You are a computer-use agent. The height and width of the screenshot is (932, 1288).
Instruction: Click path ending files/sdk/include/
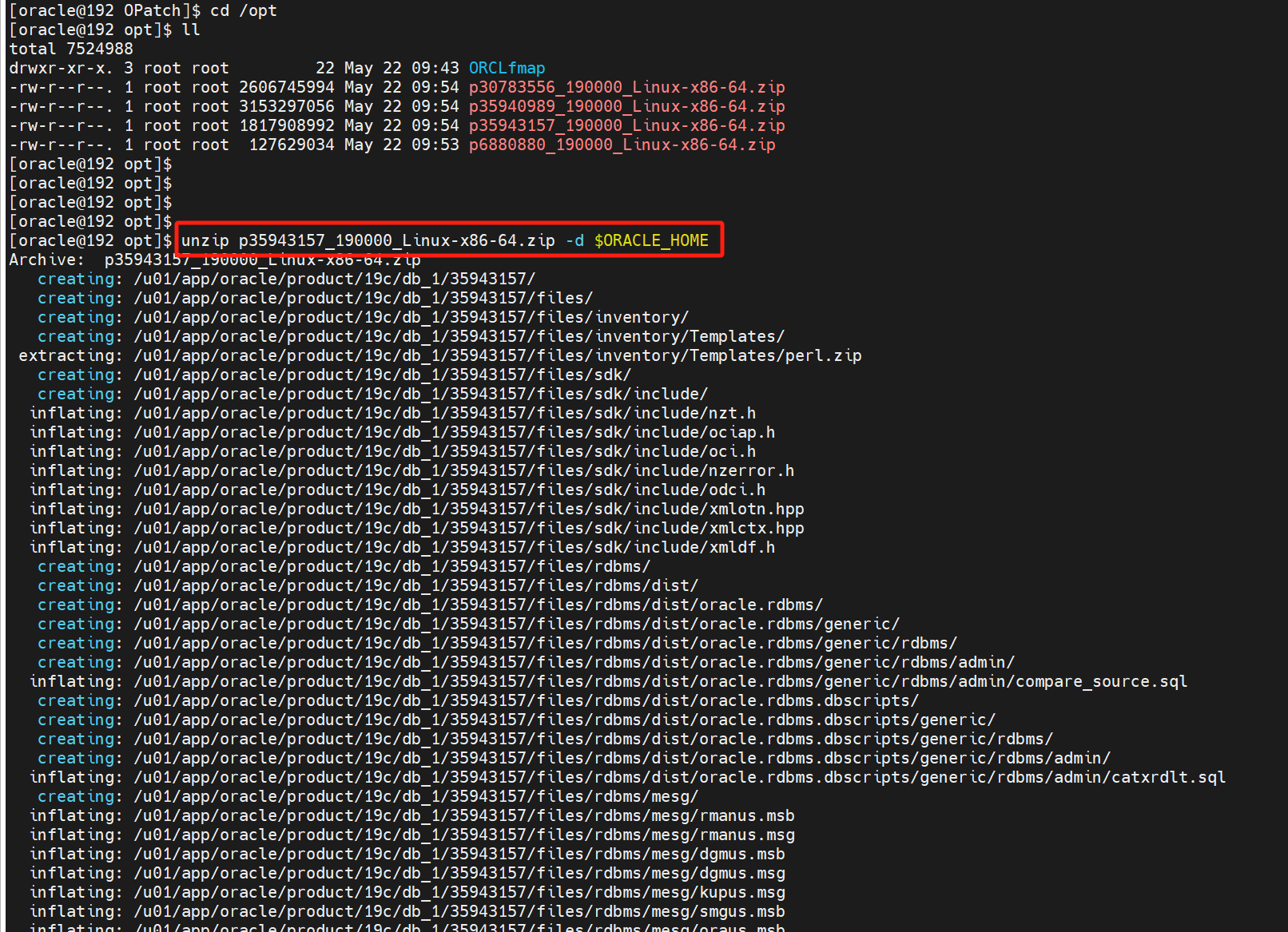421,394
